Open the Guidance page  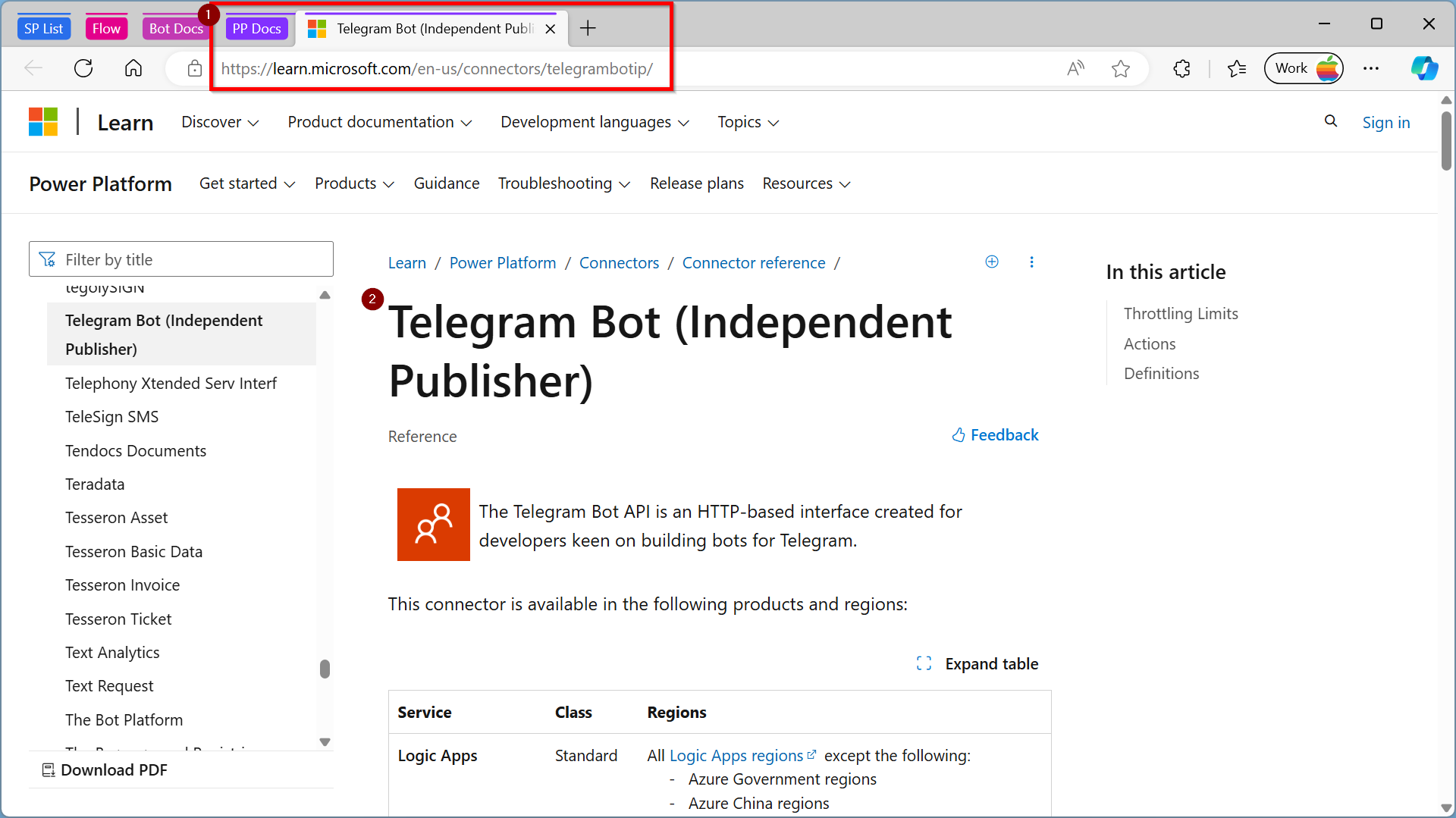[x=447, y=183]
